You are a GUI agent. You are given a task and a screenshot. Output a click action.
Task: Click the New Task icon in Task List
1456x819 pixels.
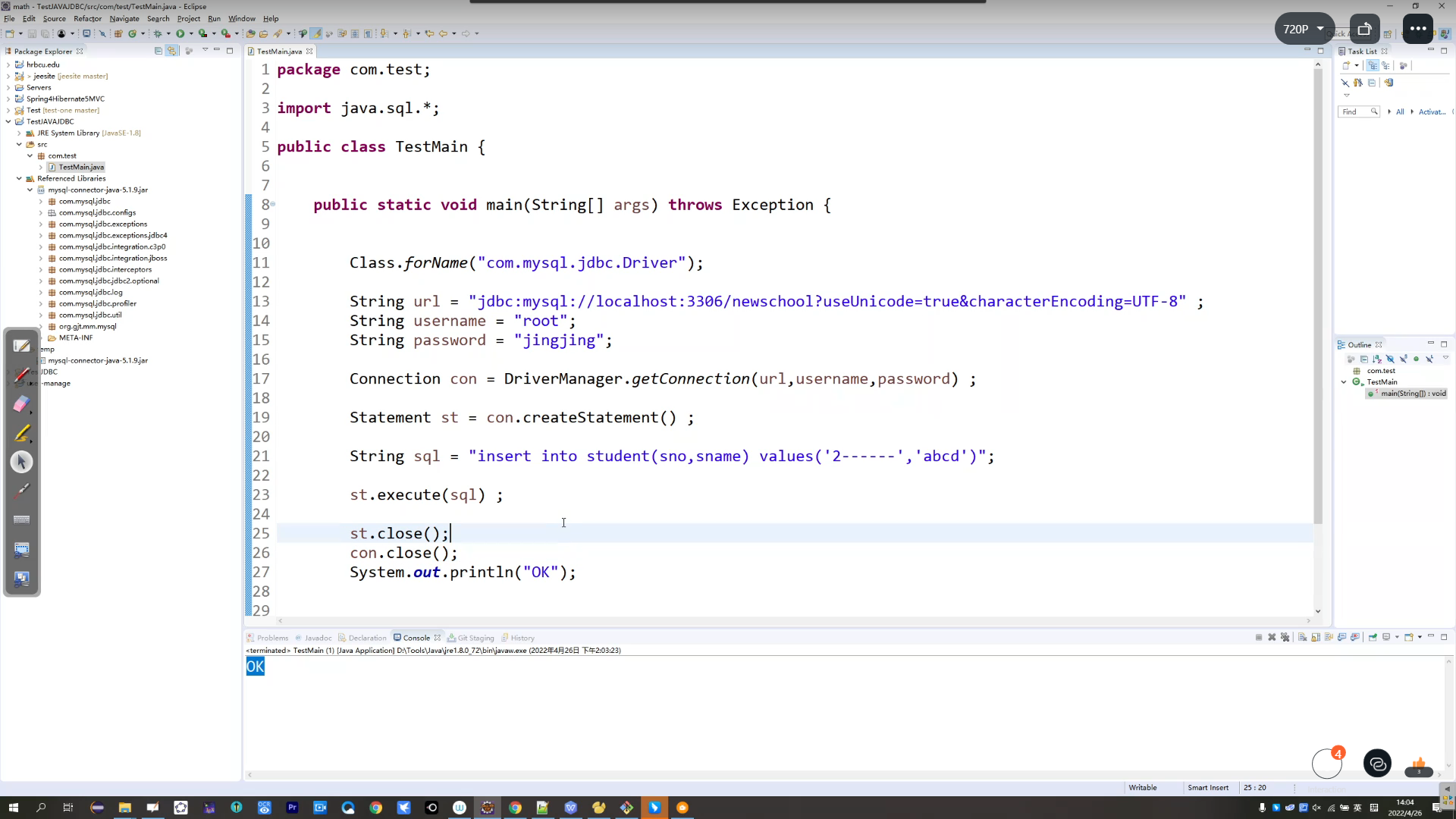point(1346,65)
